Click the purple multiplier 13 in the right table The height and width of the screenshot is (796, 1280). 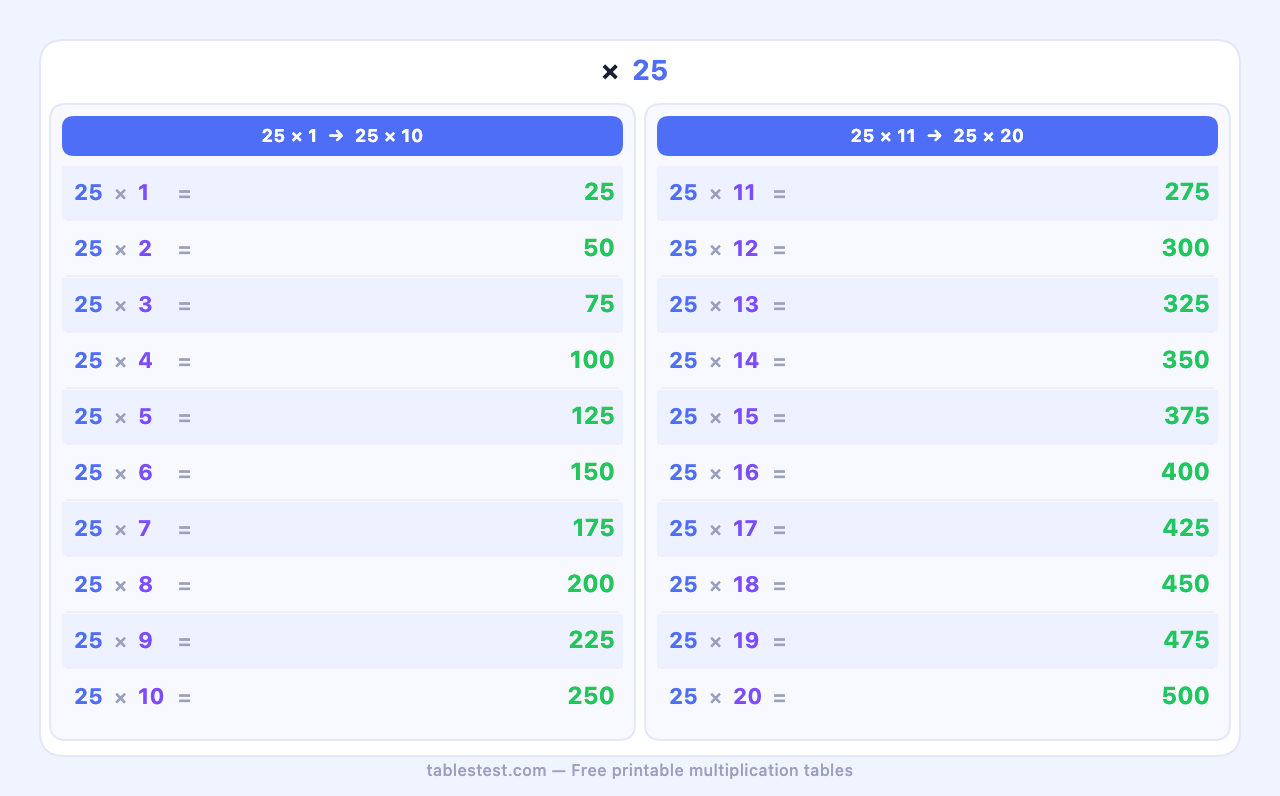746,304
